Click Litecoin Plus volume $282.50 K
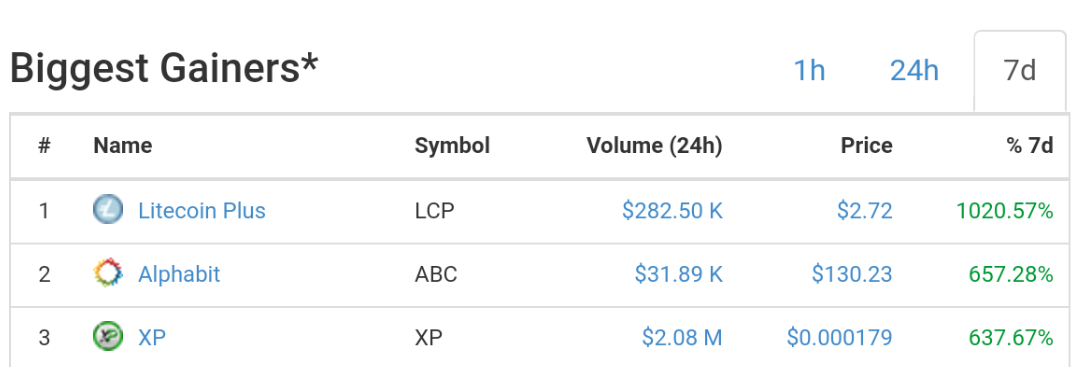This screenshot has width=1082, height=367. point(672,210)
